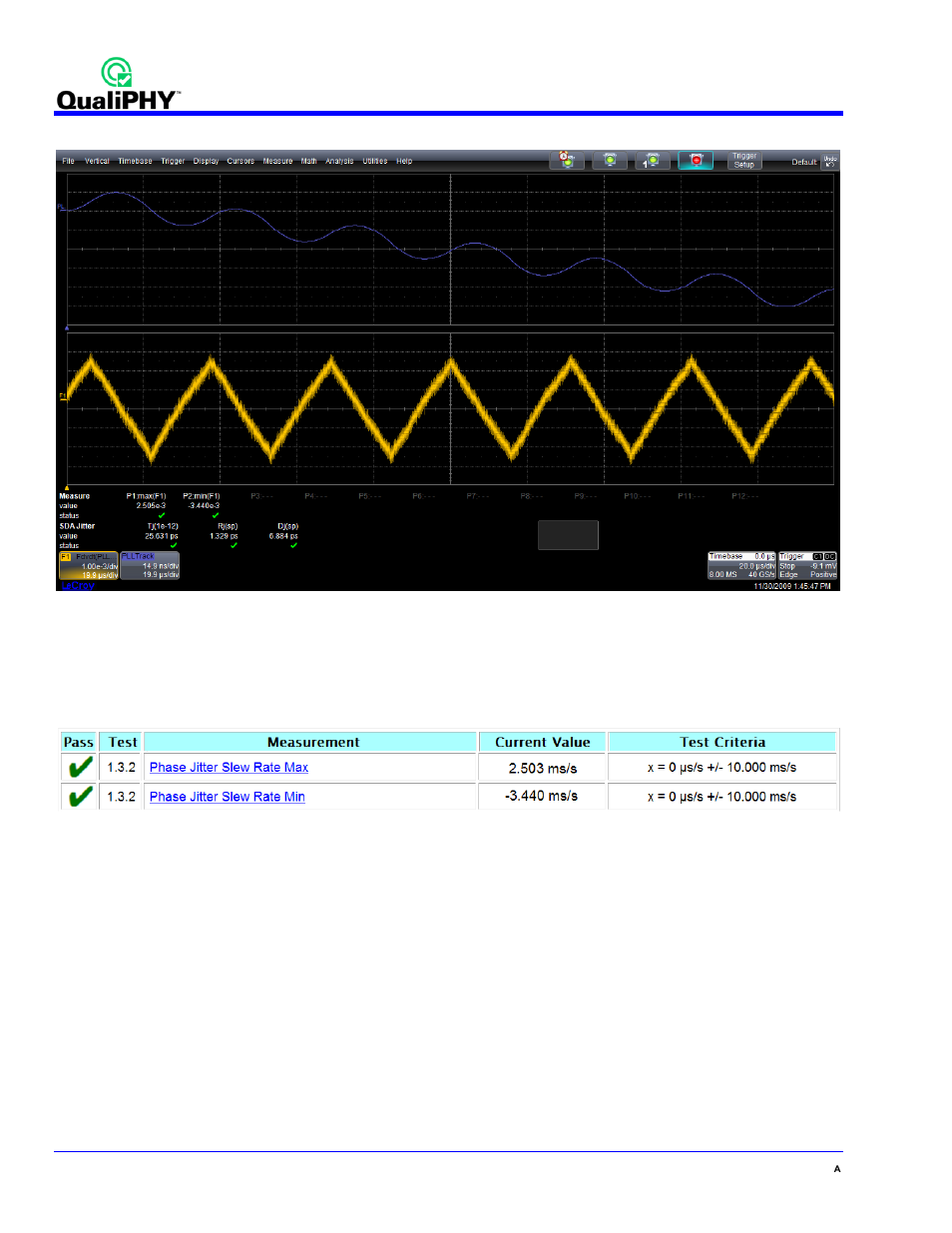Click the Current Value 2.503 ms/s cell

click(x=542, y=768)
